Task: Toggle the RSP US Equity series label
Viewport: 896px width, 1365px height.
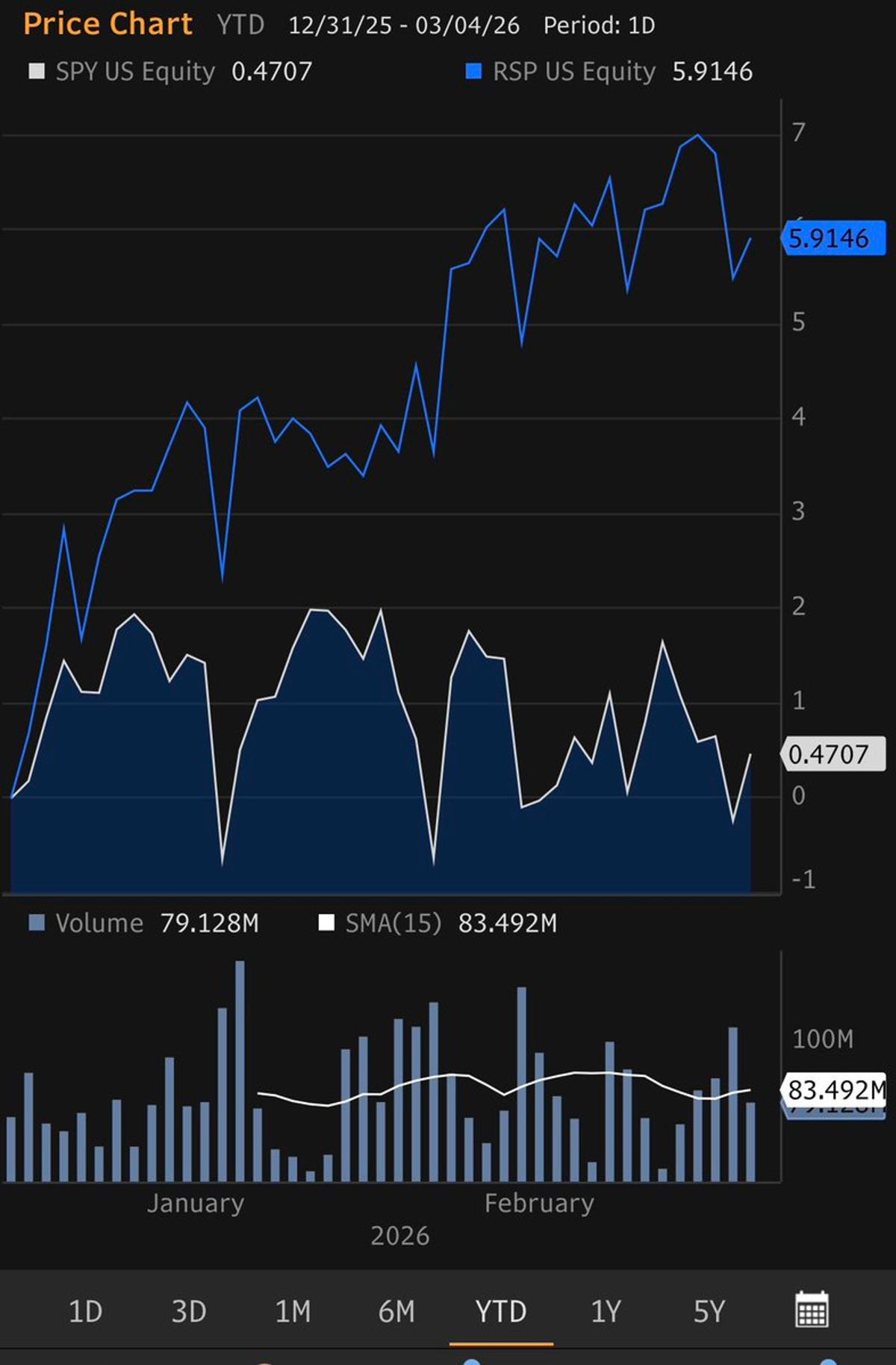Action: tap(573, 72)
